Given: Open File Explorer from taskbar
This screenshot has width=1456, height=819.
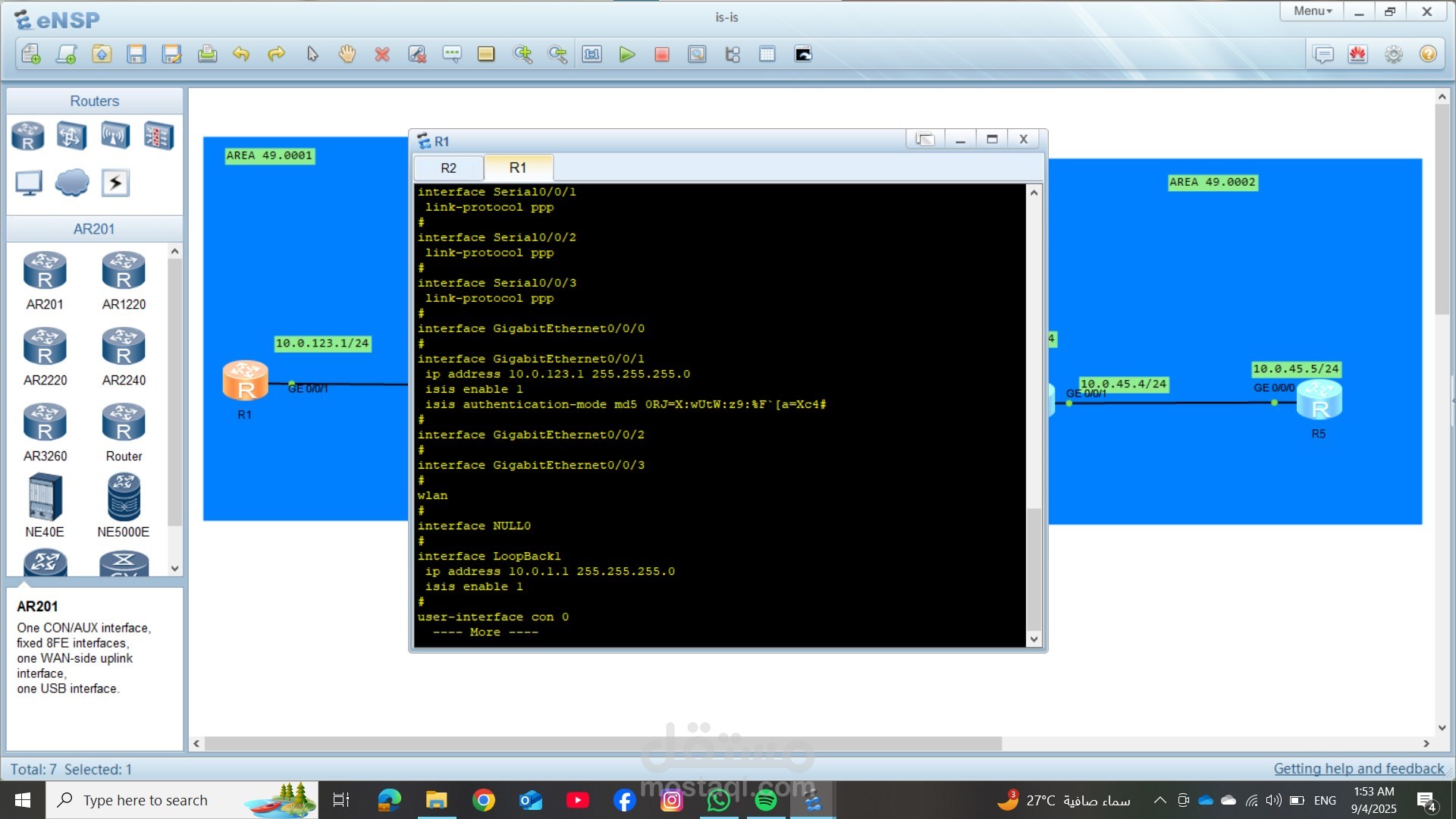Looking at the screenshot, I should click(436, 800).
